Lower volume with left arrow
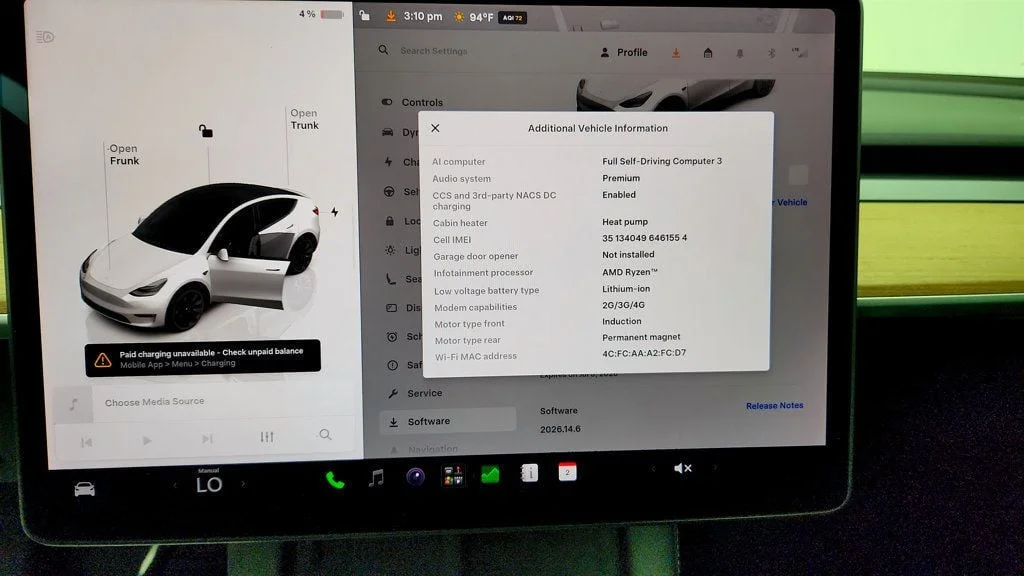Image resolution: width=1024 pixels, height=576 pixels. click(x=653, y=469)
